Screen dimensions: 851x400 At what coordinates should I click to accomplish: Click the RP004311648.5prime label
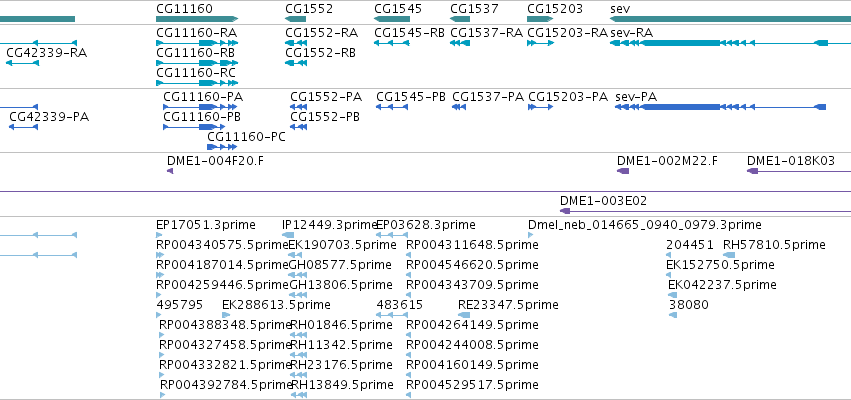[472, 245]
